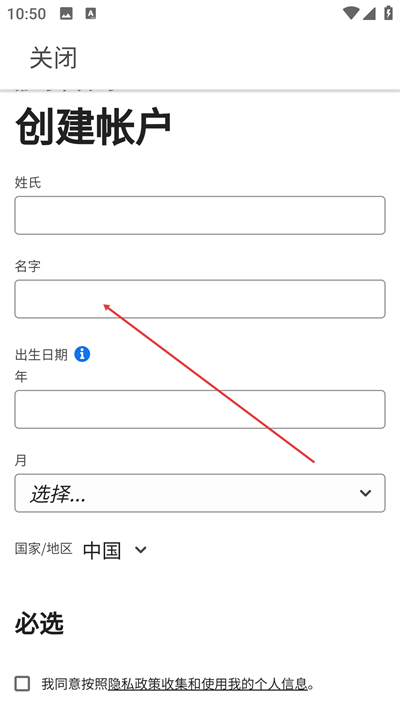Tap the blue birth date info icon
400x711 pixels.
point(82,354)
